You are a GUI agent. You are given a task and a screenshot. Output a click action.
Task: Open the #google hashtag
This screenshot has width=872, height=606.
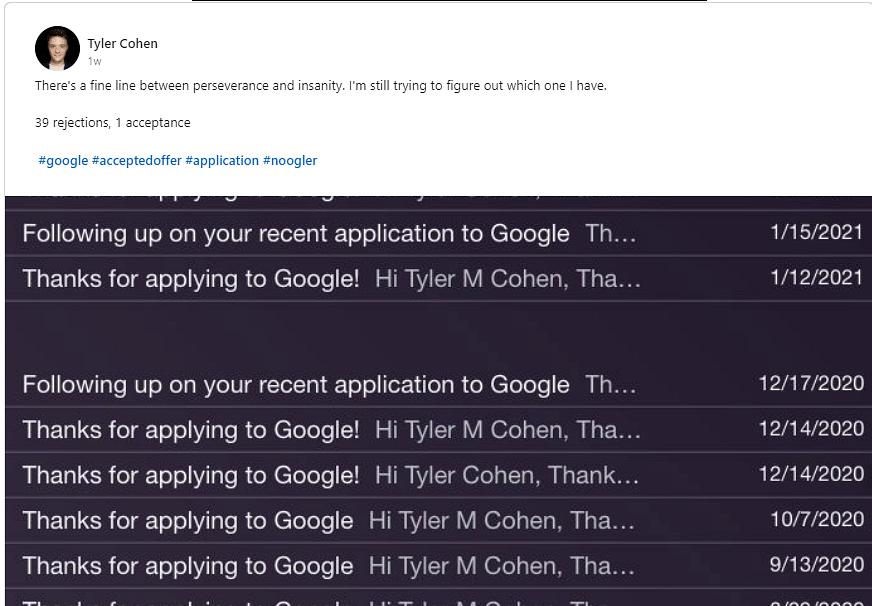(x=63, y=161)
